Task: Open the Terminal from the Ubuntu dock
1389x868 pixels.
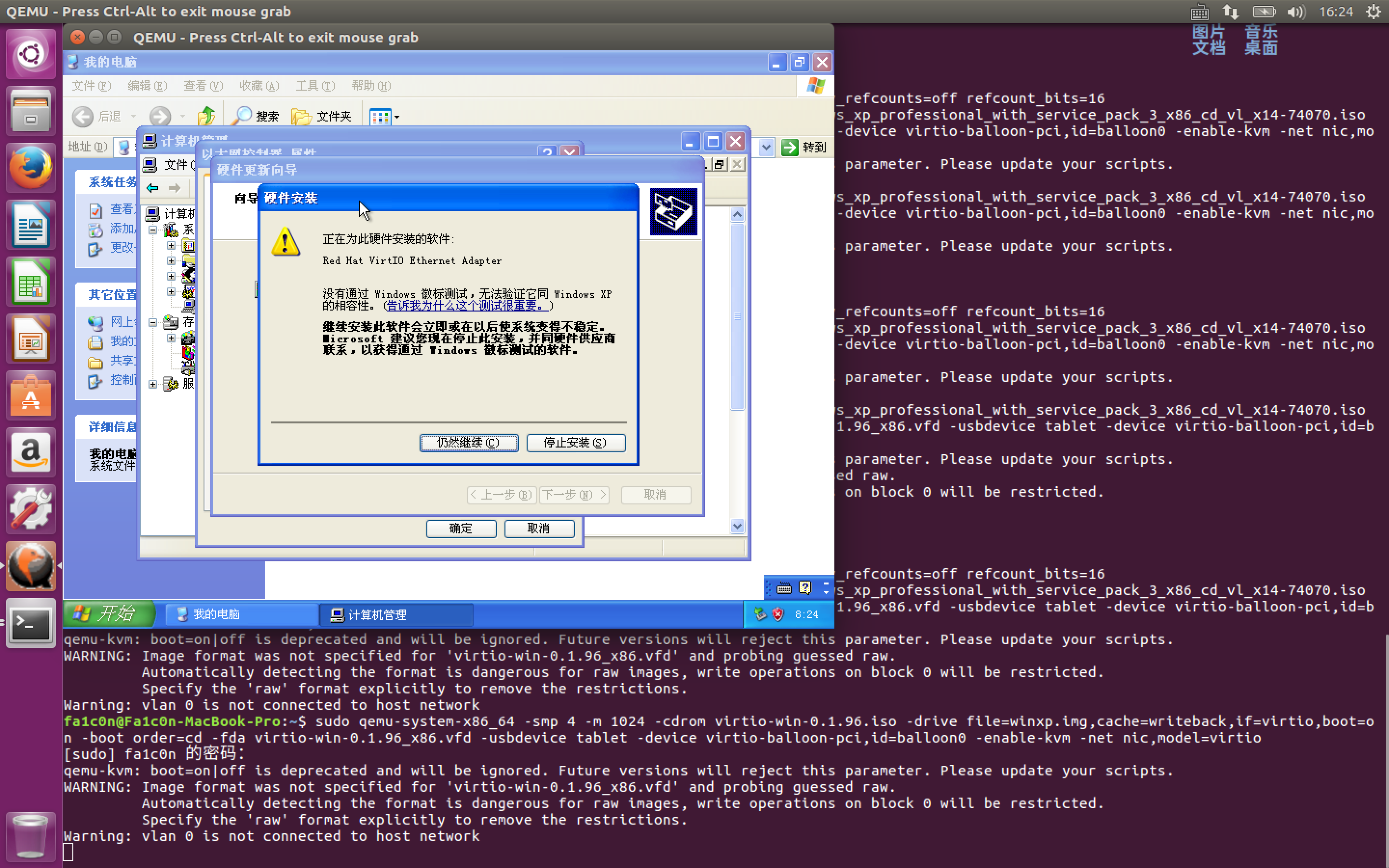Action: point(30,624)
